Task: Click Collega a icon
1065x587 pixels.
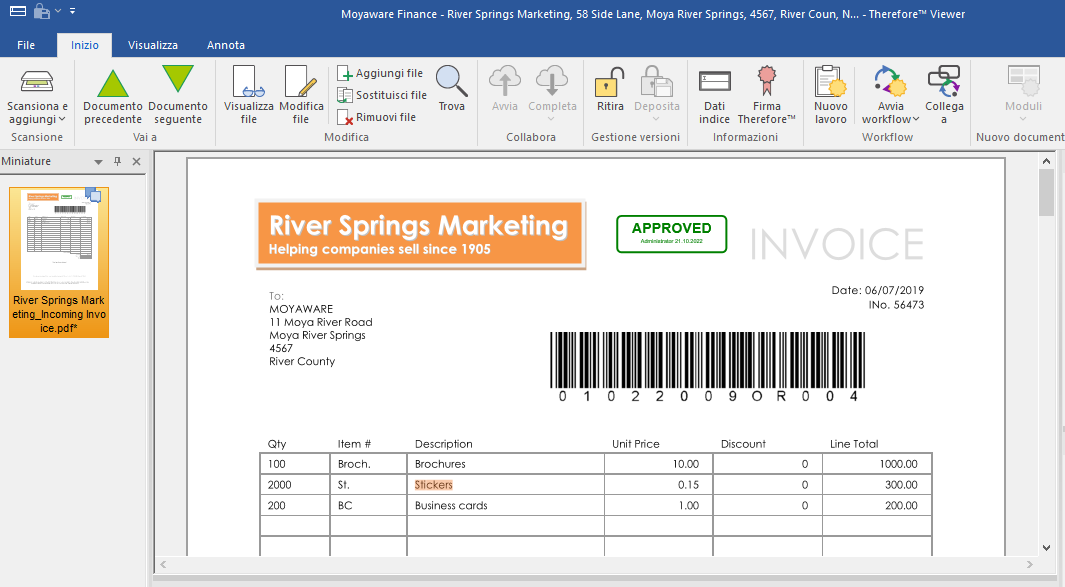Action: coord(944,81)
